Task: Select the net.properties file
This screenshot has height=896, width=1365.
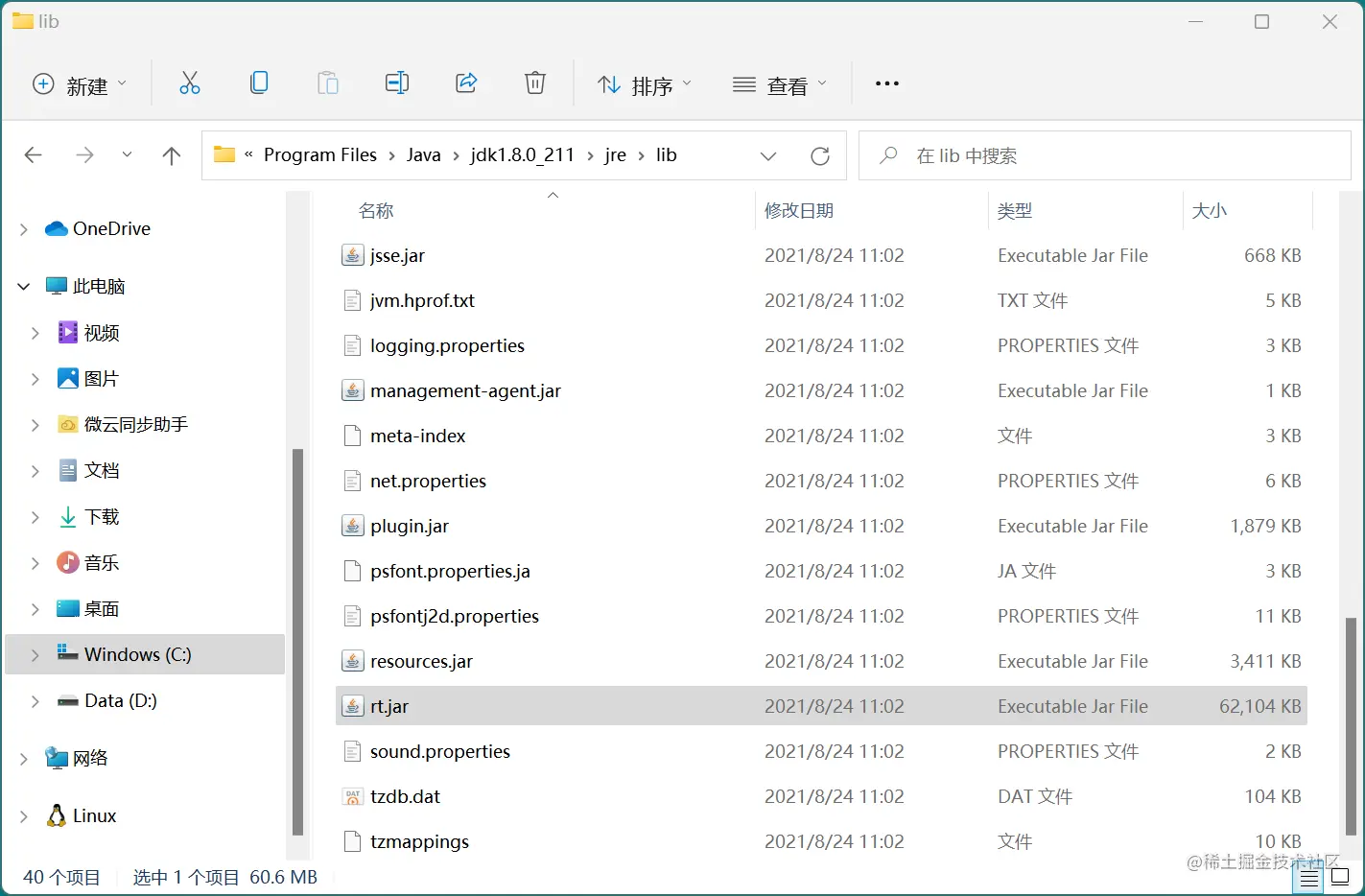Action: click(x=428, y=481)
